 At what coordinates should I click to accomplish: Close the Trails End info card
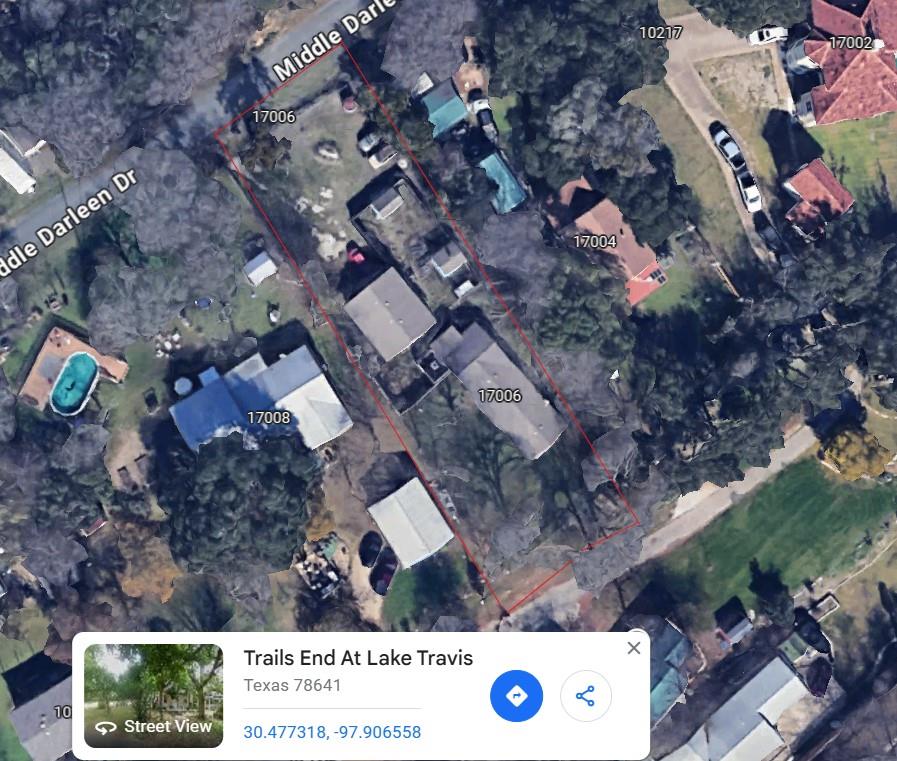point(633,648)
